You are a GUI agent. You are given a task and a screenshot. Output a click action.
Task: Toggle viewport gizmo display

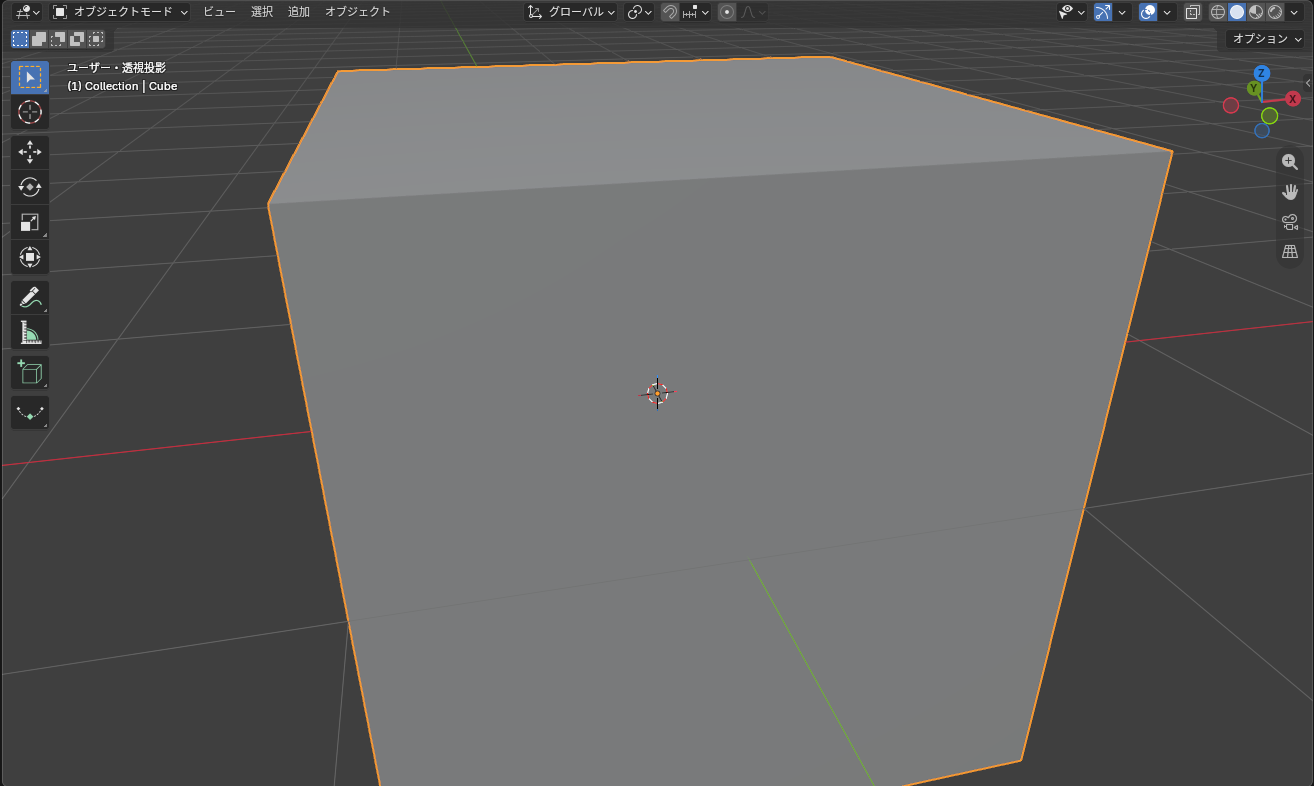[1103, 12]
